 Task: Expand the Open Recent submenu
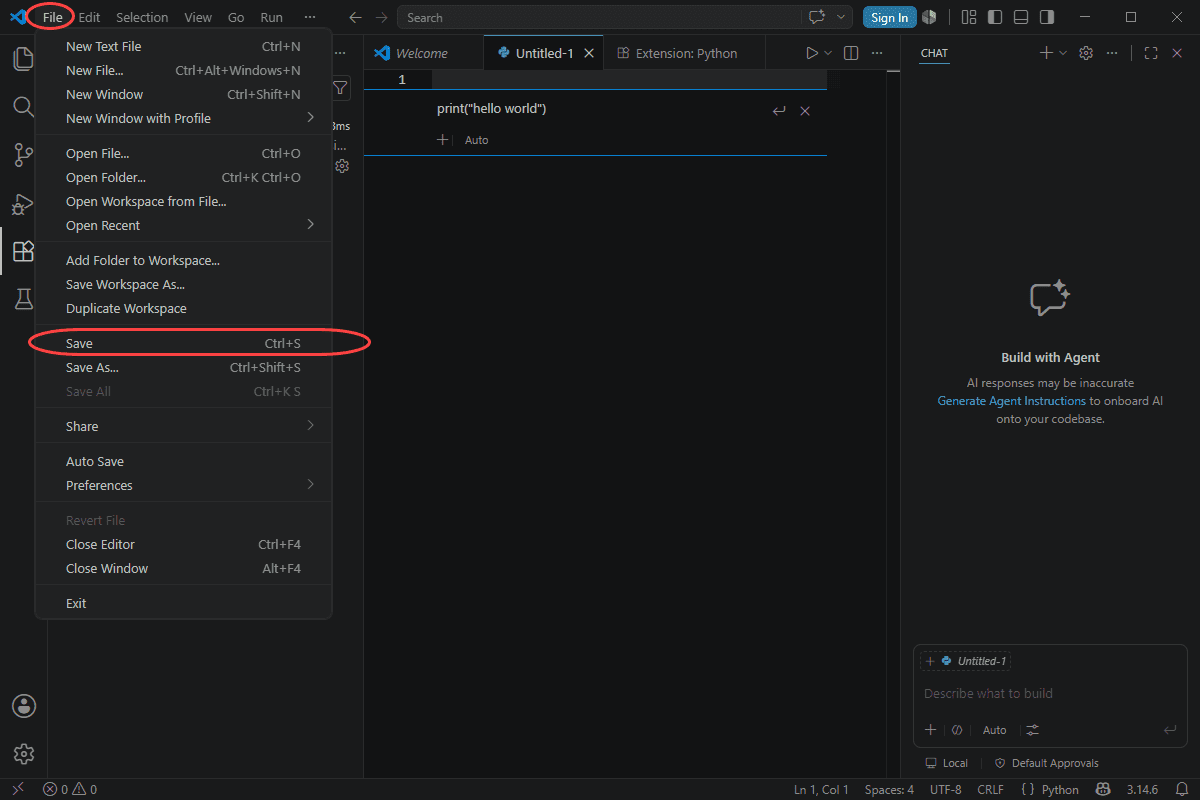point(183,225)
